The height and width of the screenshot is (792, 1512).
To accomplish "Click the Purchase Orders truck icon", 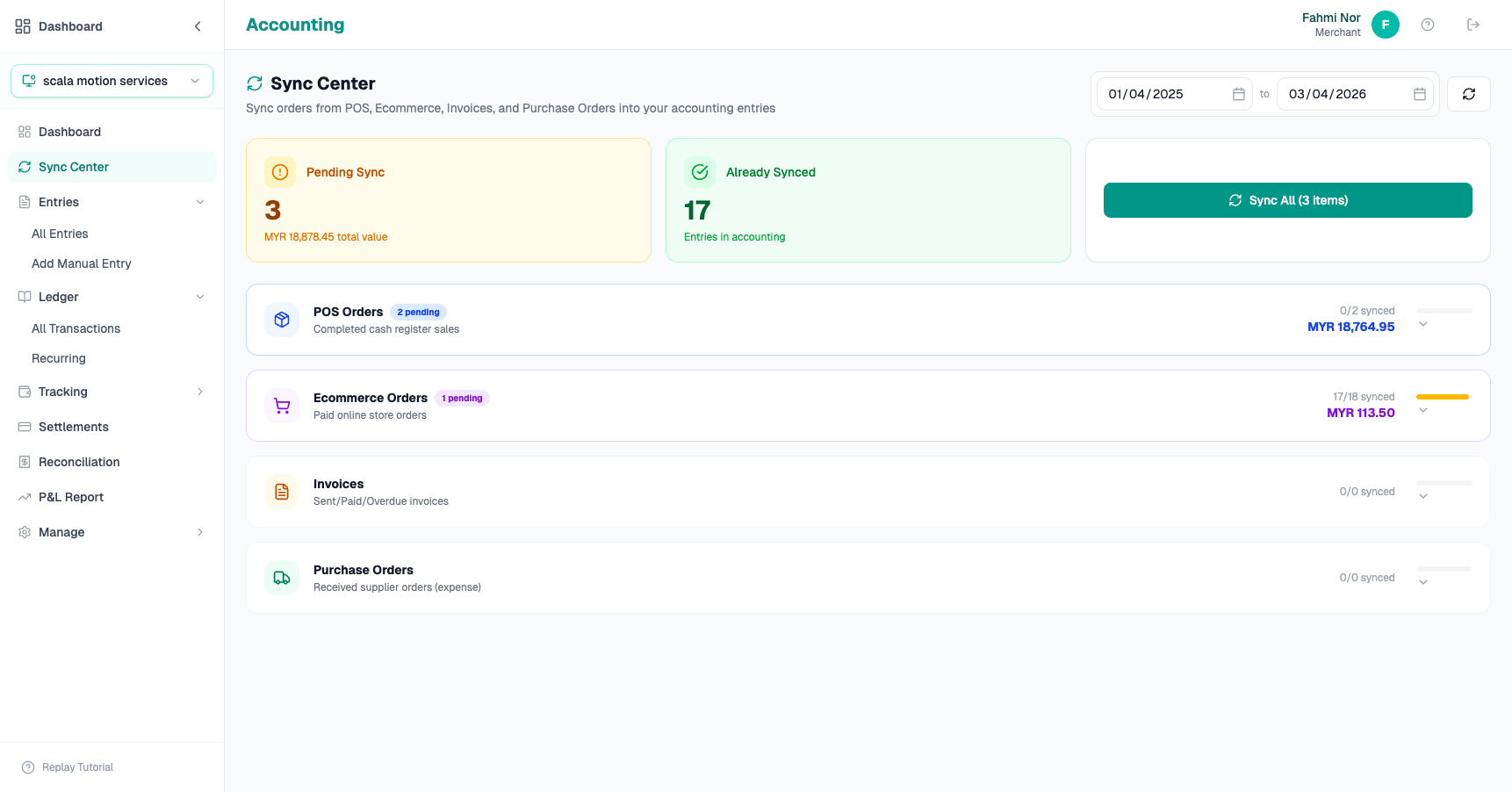I will [282, 578].
